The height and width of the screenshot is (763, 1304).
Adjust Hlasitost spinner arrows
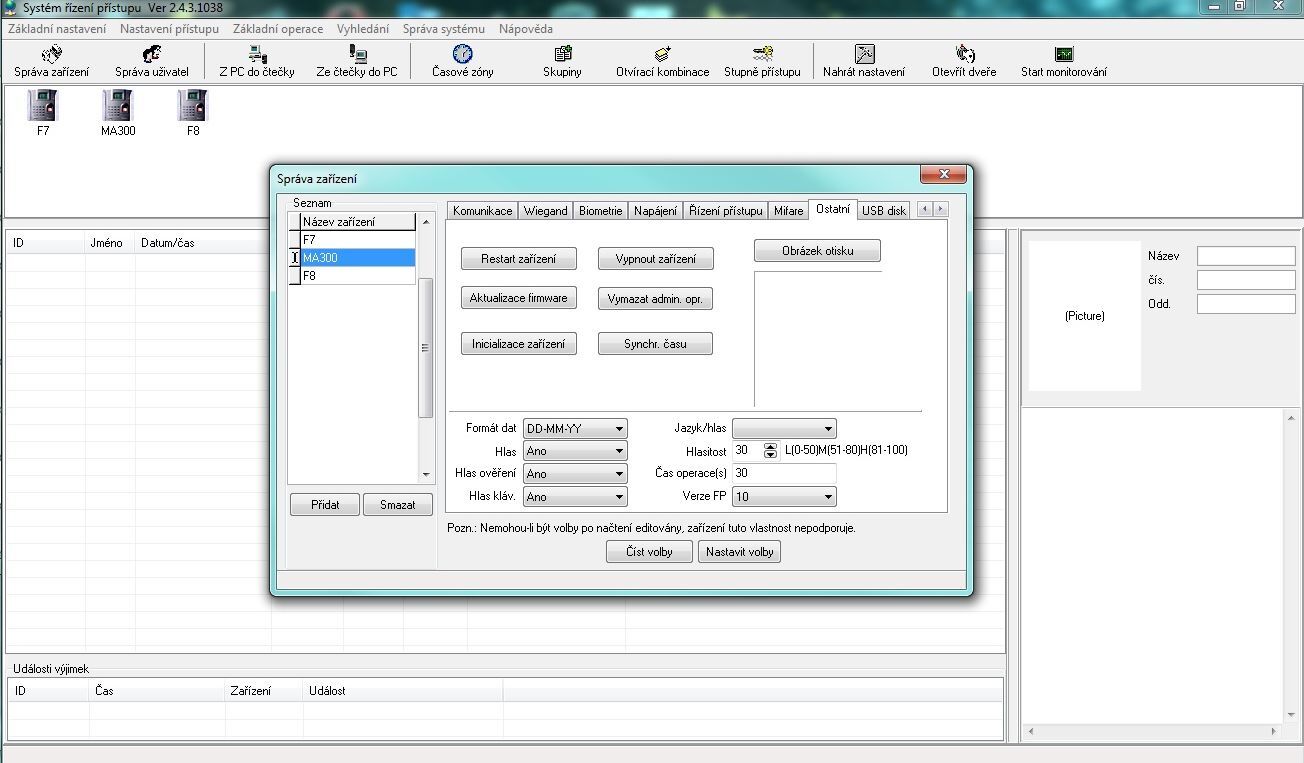coord(770,451)
